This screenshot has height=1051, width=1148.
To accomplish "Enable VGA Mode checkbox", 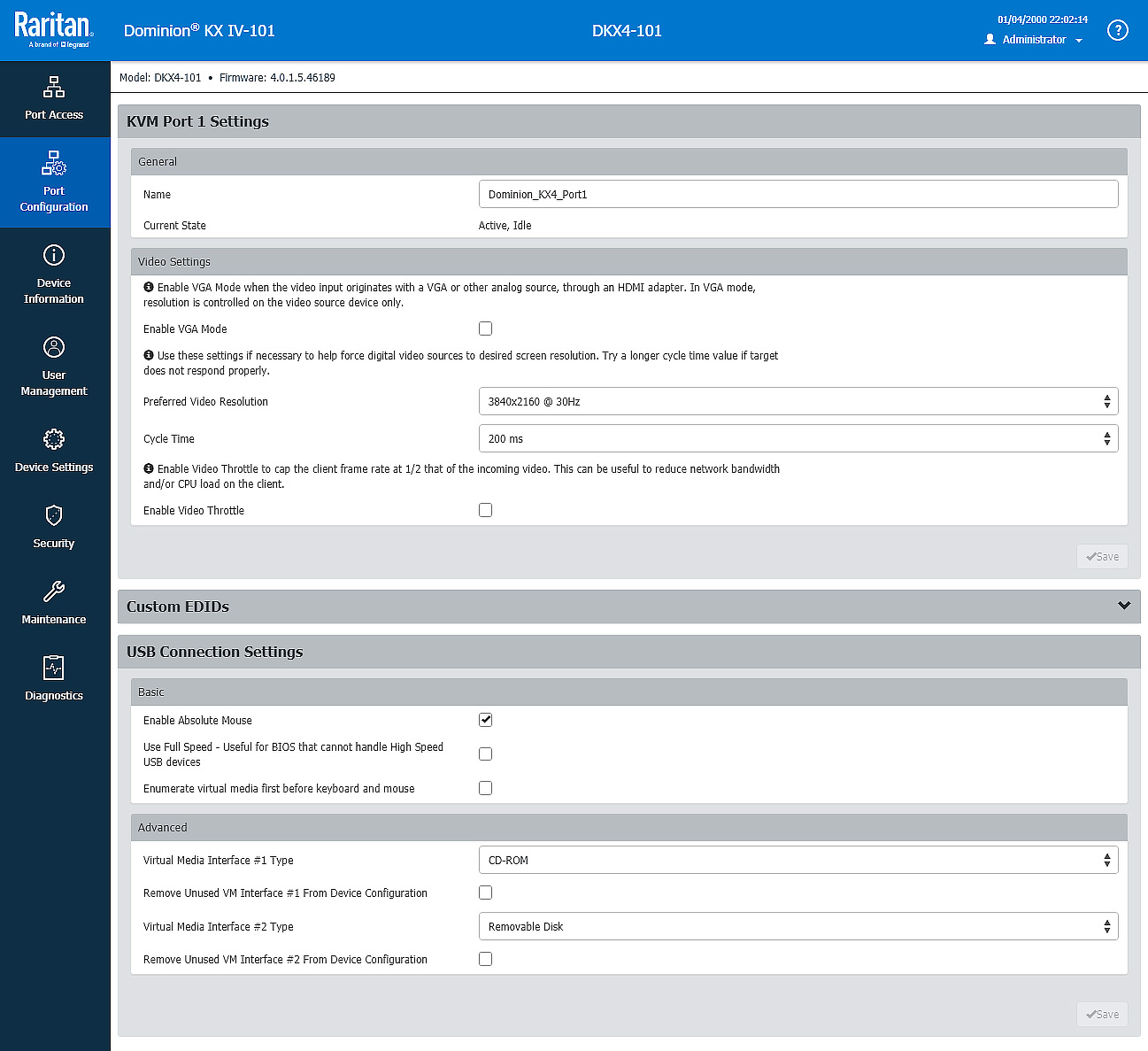I will coord(485,328).
